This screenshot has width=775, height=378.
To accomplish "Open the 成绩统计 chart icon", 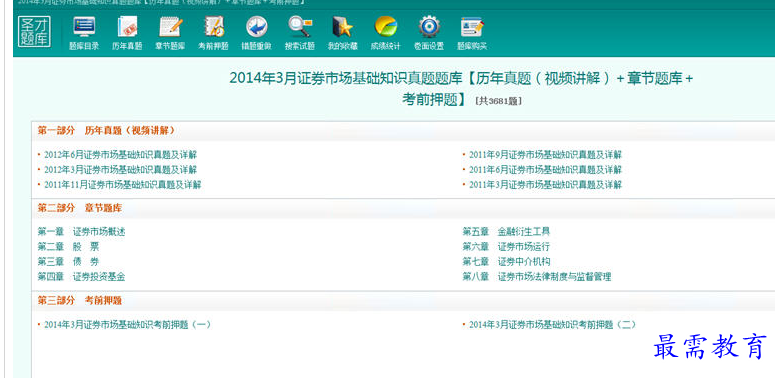I will (386, 27).
